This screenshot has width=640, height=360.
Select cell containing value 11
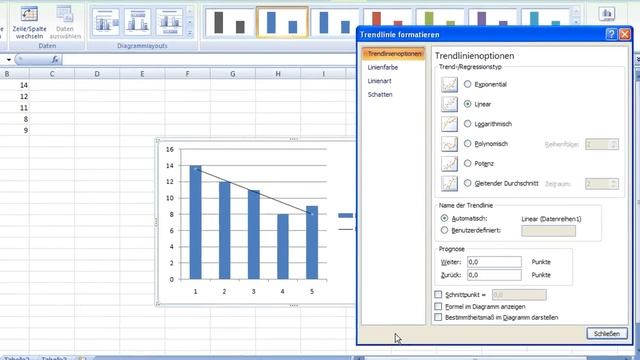coord(14,108)
